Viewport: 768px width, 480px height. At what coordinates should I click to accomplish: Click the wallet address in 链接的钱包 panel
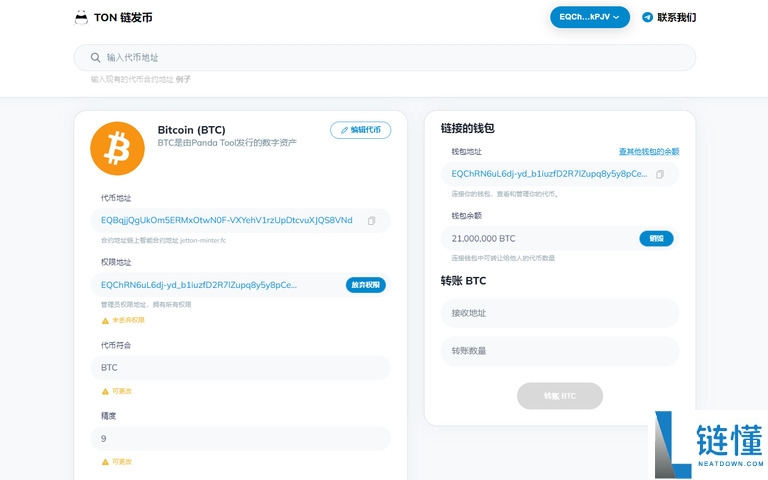click(x=549, y=174)
